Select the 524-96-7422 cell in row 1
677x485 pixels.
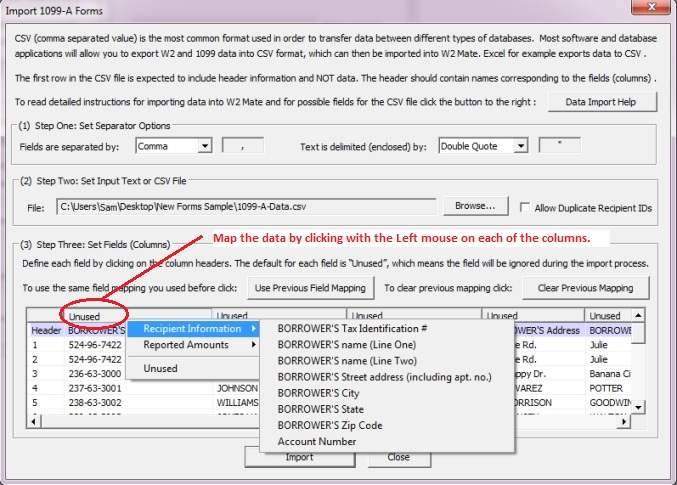click(95, 345)
